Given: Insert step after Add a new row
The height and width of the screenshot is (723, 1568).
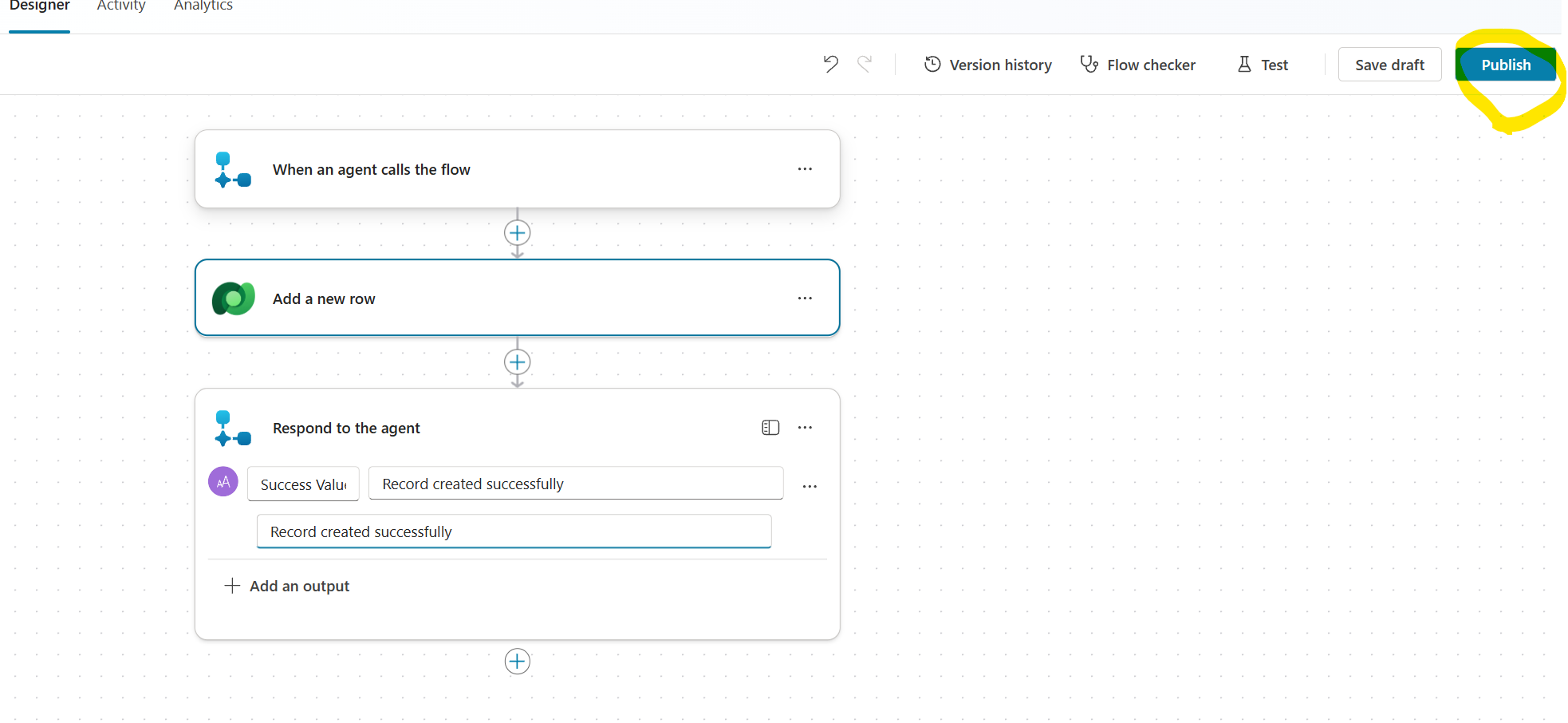Looking at the screenshot, I should (x=518, y=362).
